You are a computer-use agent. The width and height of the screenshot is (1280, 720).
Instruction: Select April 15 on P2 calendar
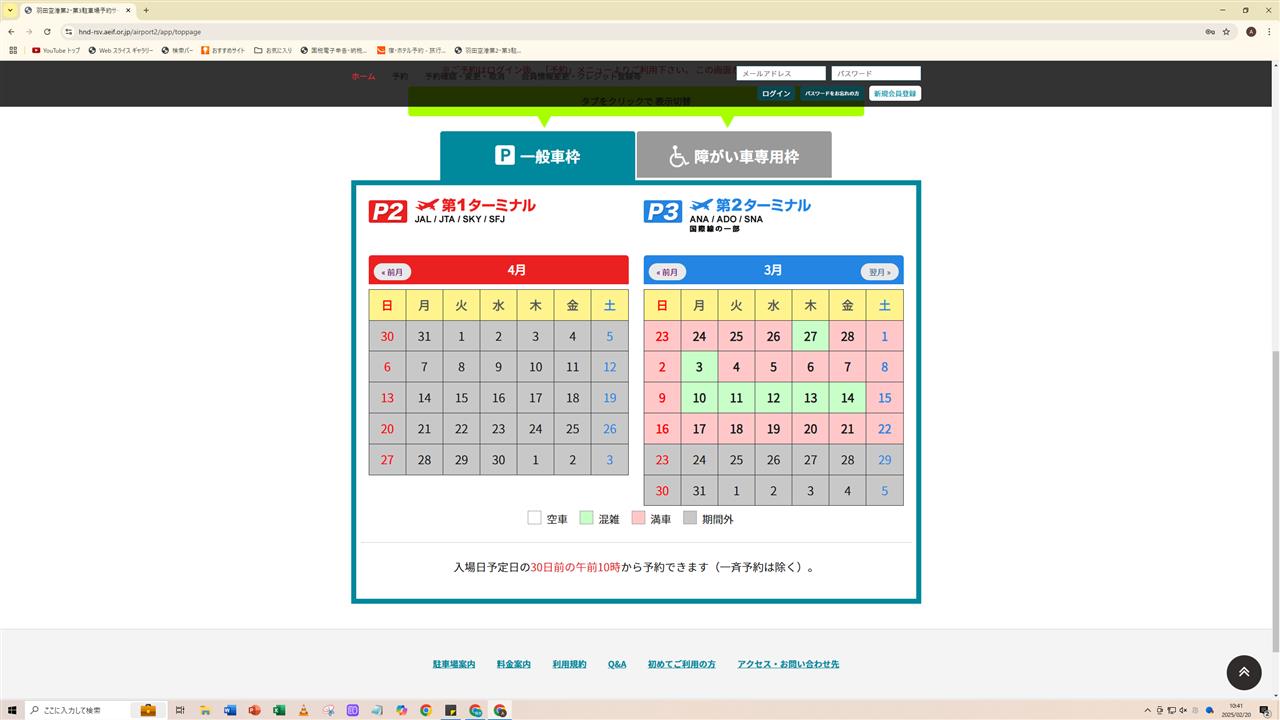click(x=461, y=398)
